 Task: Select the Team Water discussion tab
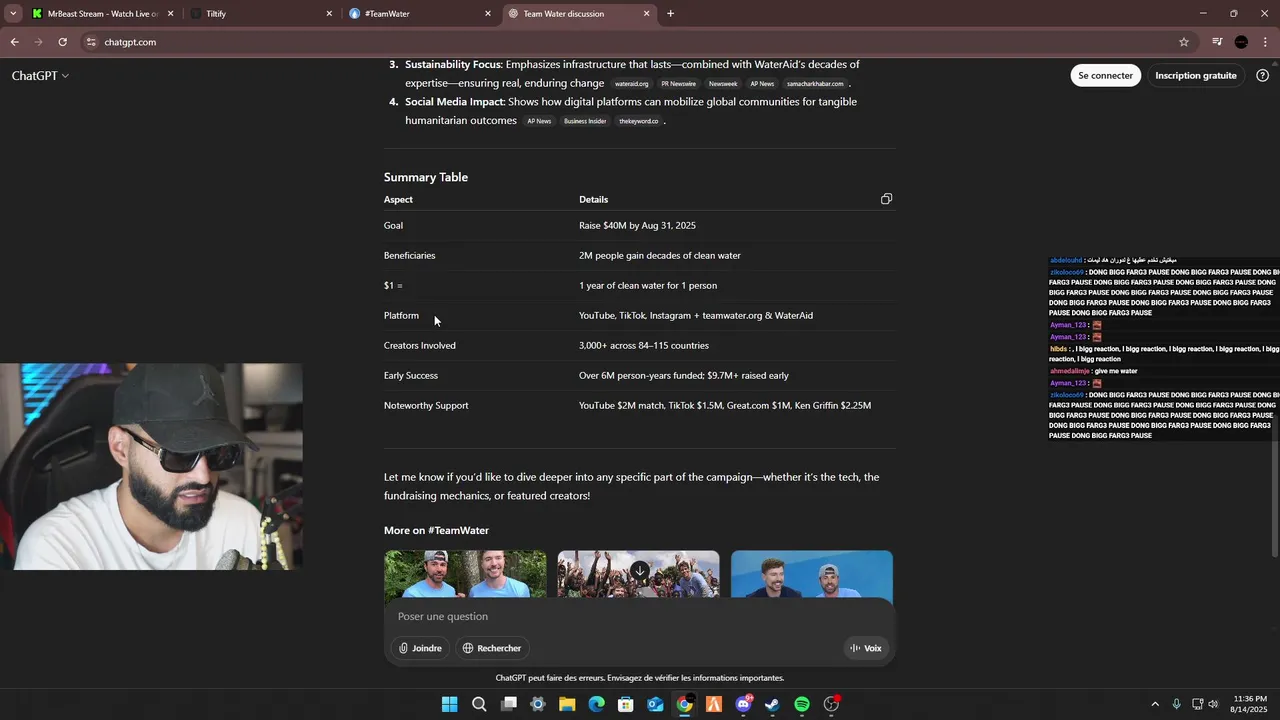pyautogui.click(x=580, y=14)
